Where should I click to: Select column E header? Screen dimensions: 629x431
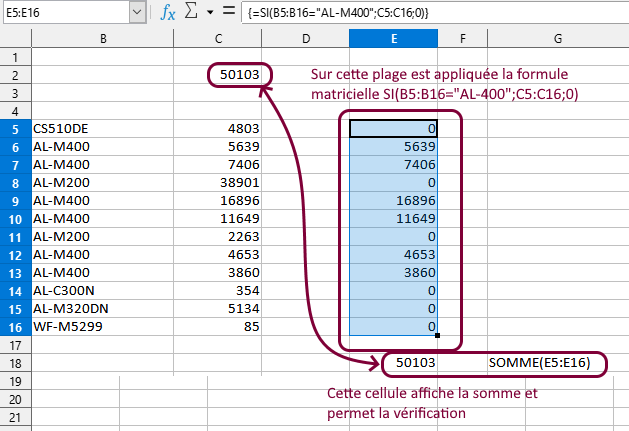394,39
